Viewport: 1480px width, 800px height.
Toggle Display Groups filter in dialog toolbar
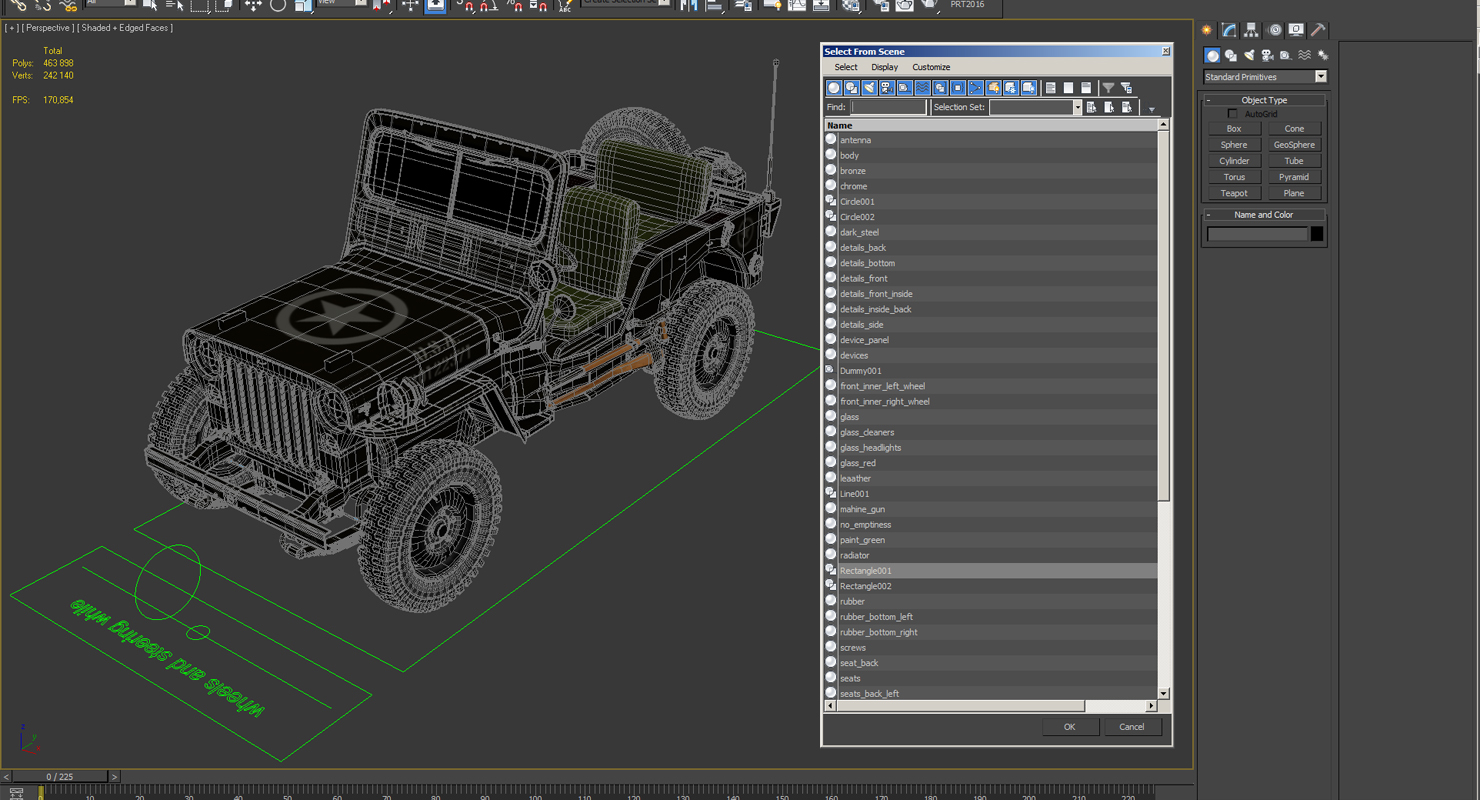click(940, 88)
